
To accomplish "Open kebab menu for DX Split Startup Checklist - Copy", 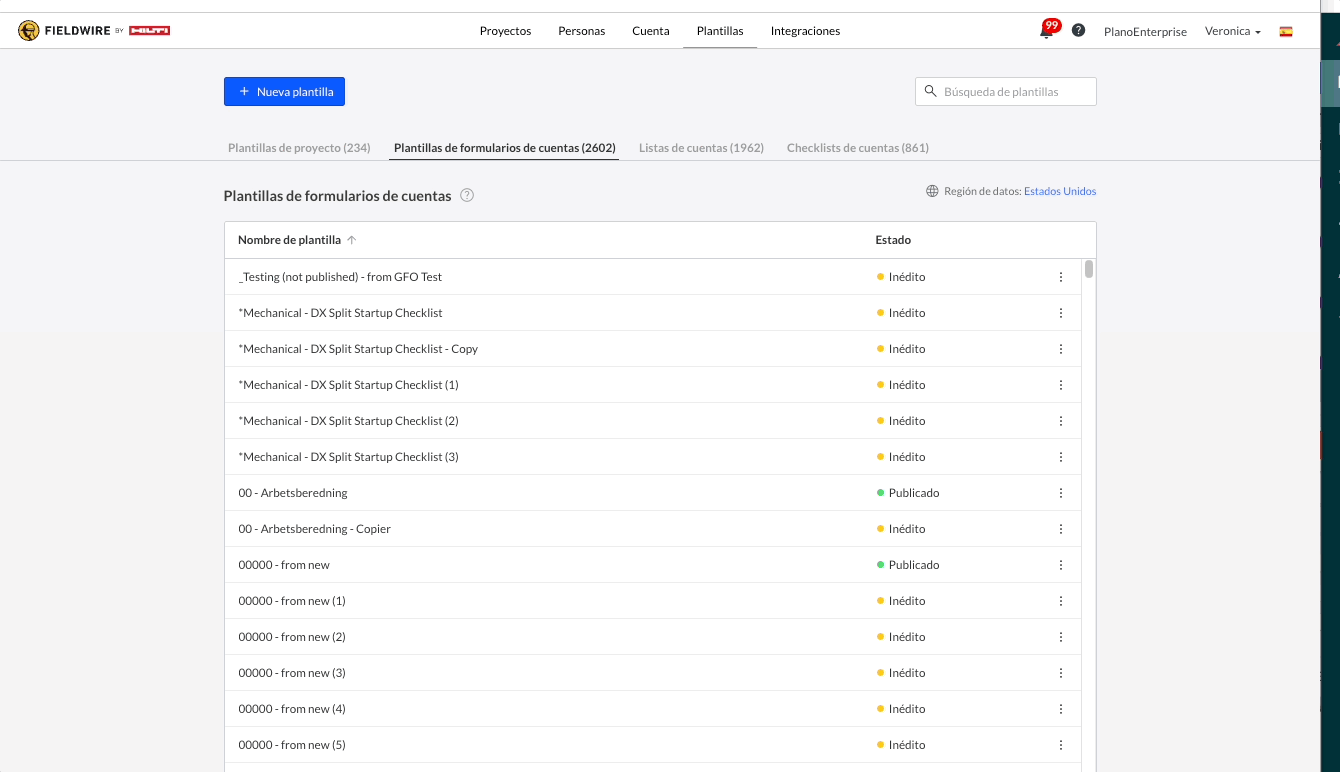I will (x=1061, y=349).
